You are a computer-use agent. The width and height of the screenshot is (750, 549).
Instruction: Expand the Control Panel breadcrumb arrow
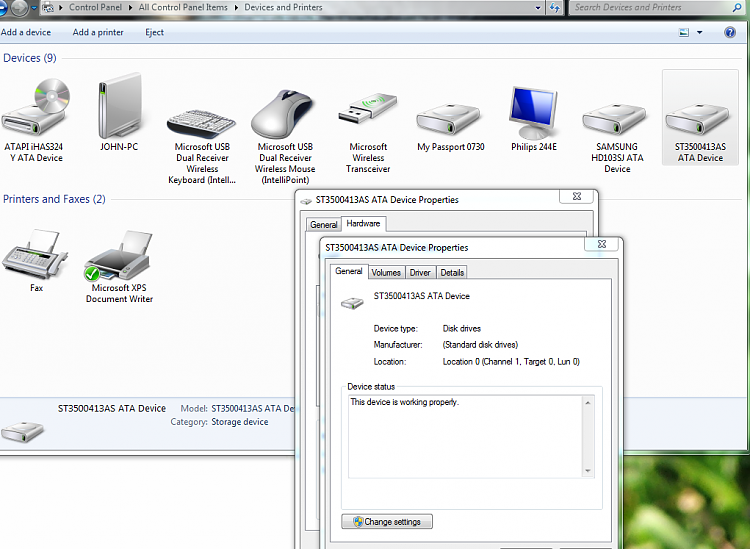point(130,8)
